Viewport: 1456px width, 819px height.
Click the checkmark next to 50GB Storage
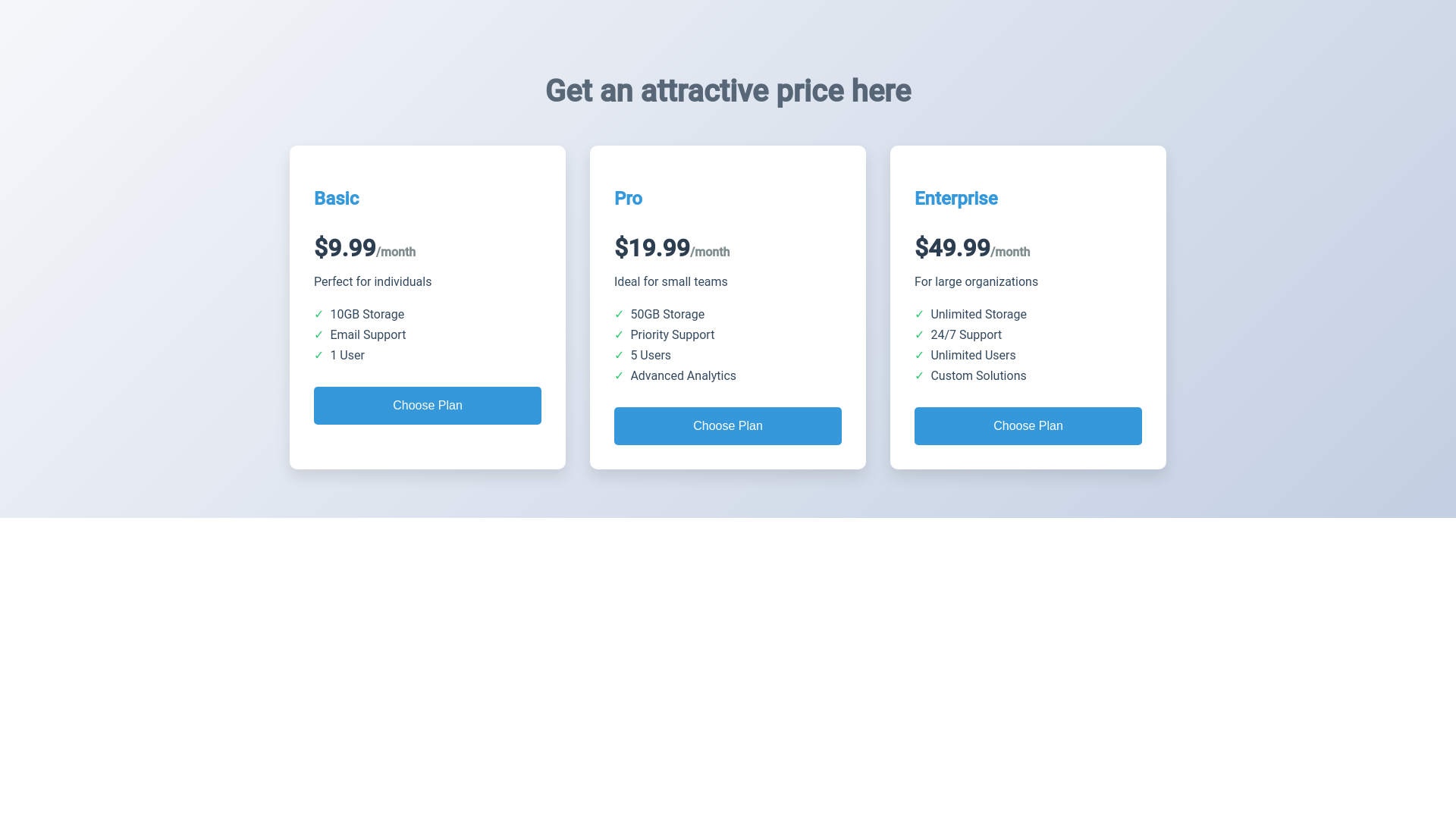(x=619, y=314)
